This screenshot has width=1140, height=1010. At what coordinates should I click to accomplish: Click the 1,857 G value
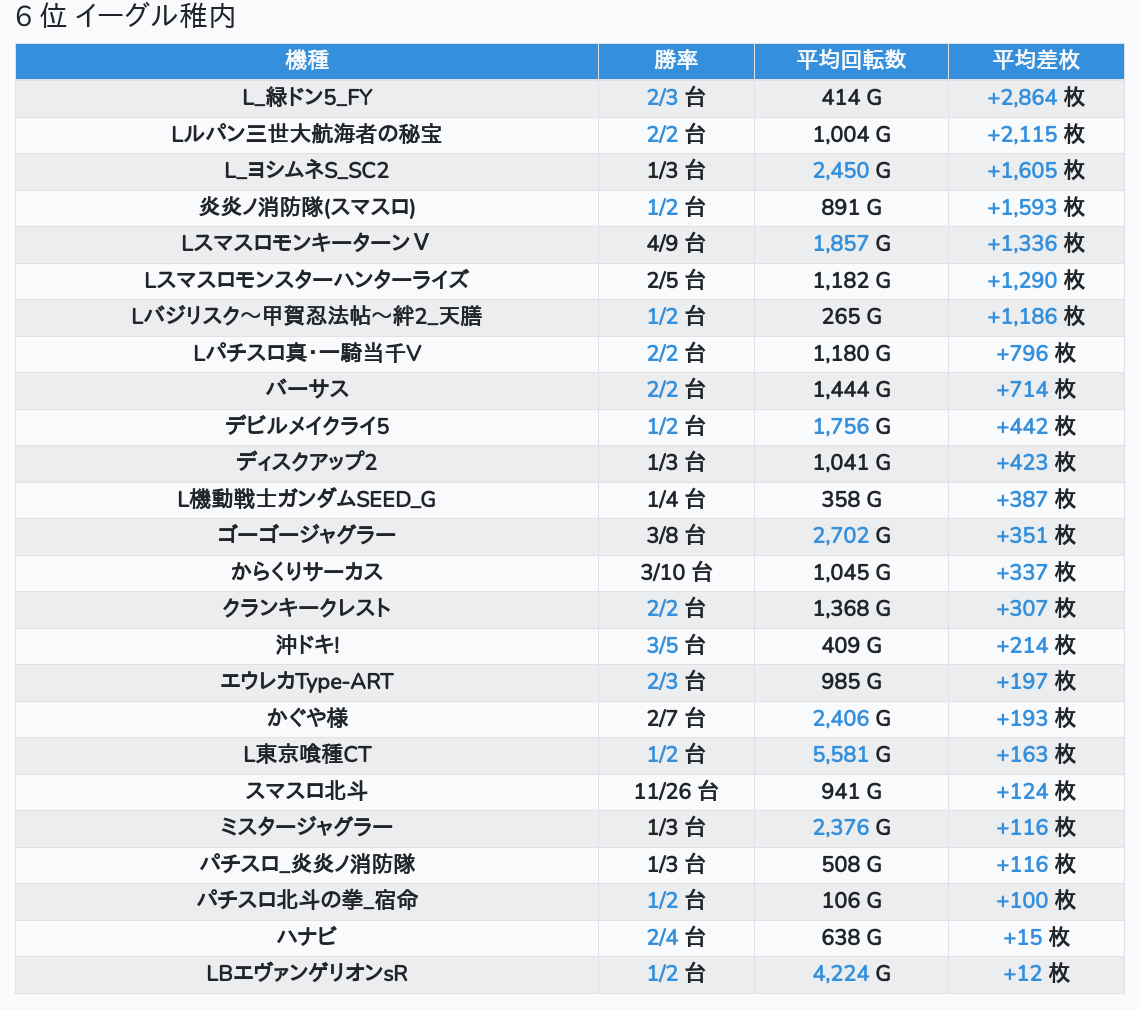(x=851, y=244)
